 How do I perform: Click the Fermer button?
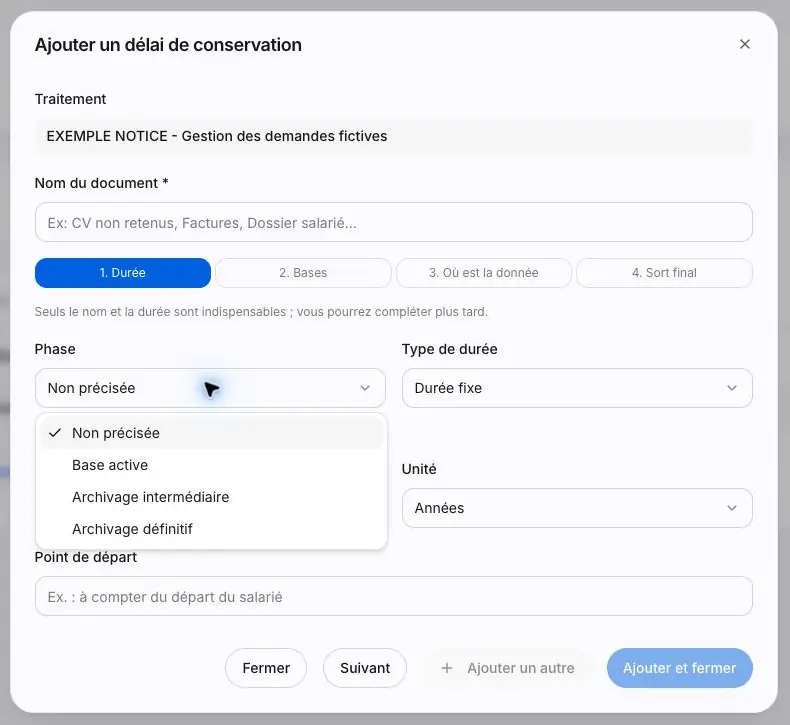point(266,668)
